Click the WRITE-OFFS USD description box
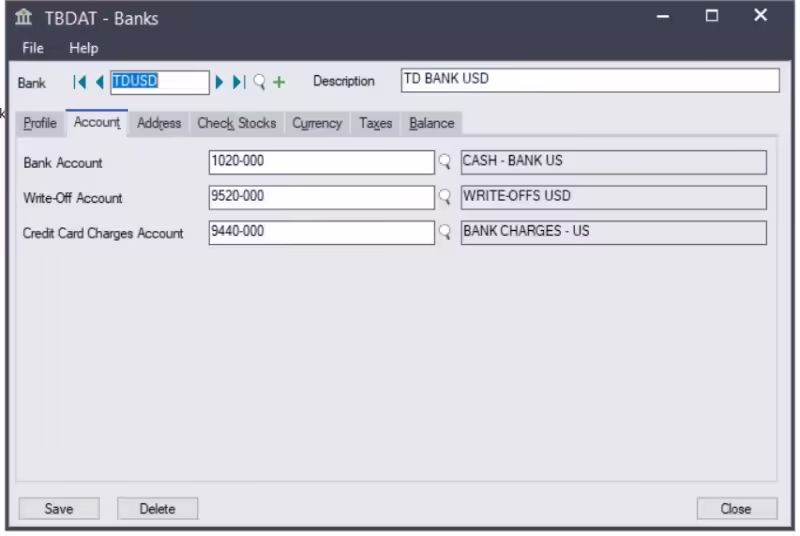Screen dimensions: 800x536 [x=614, y=197]
